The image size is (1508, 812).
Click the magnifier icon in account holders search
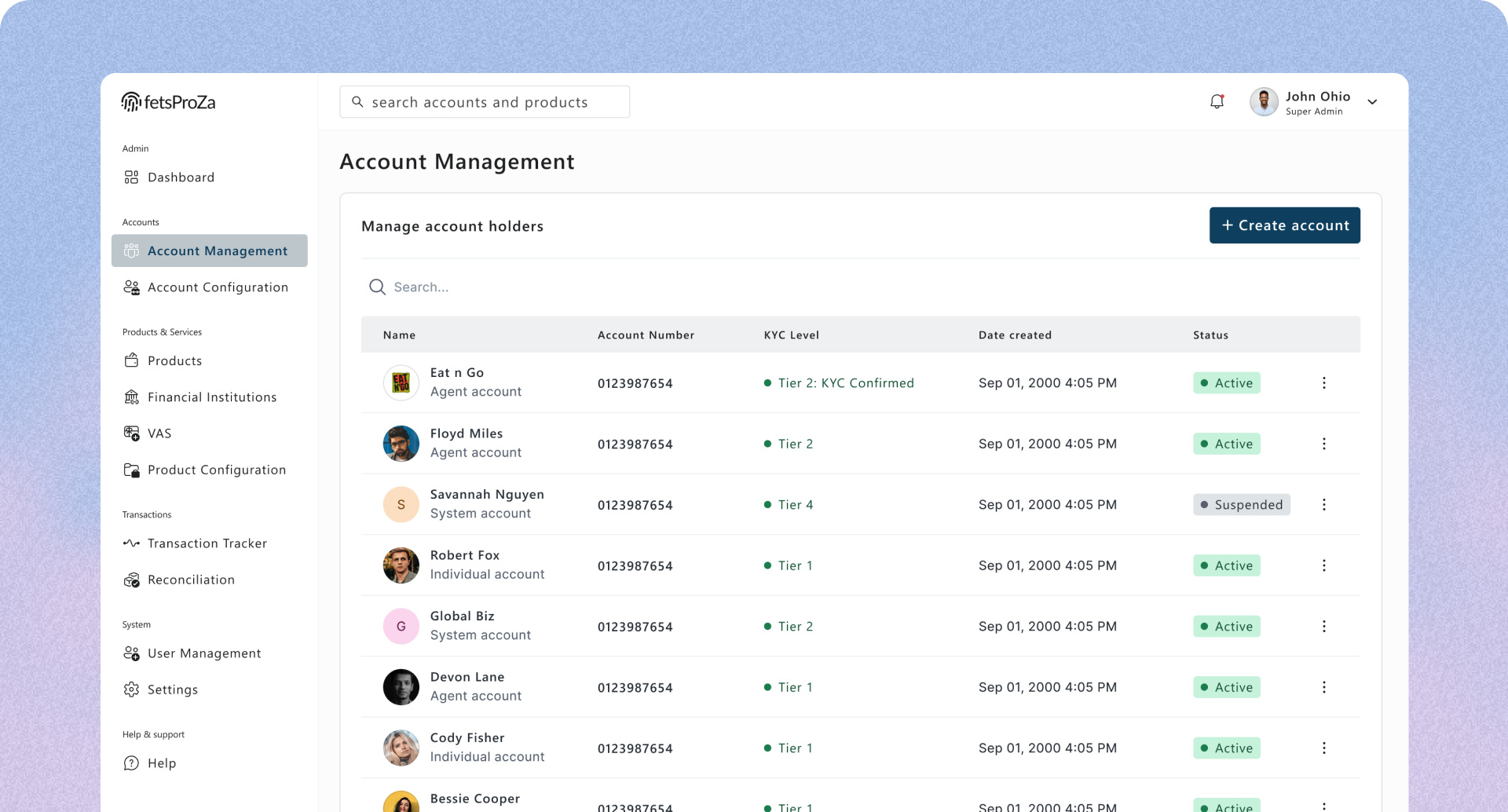pos(377,287)
